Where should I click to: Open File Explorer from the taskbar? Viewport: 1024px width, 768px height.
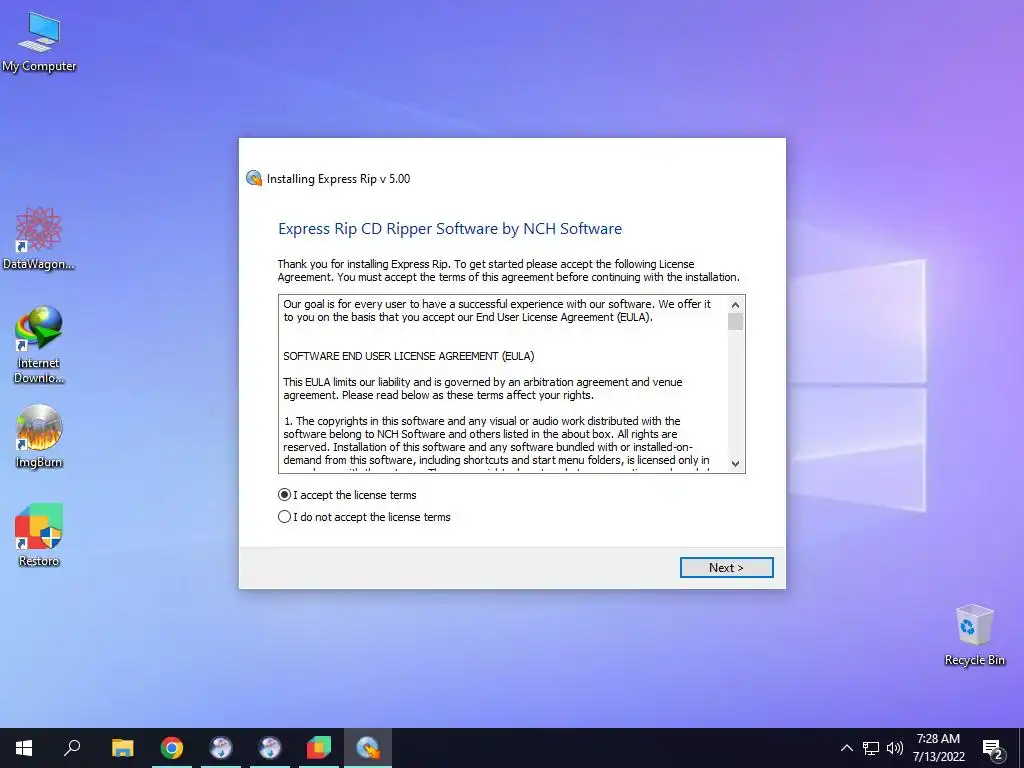click(122, 748)
